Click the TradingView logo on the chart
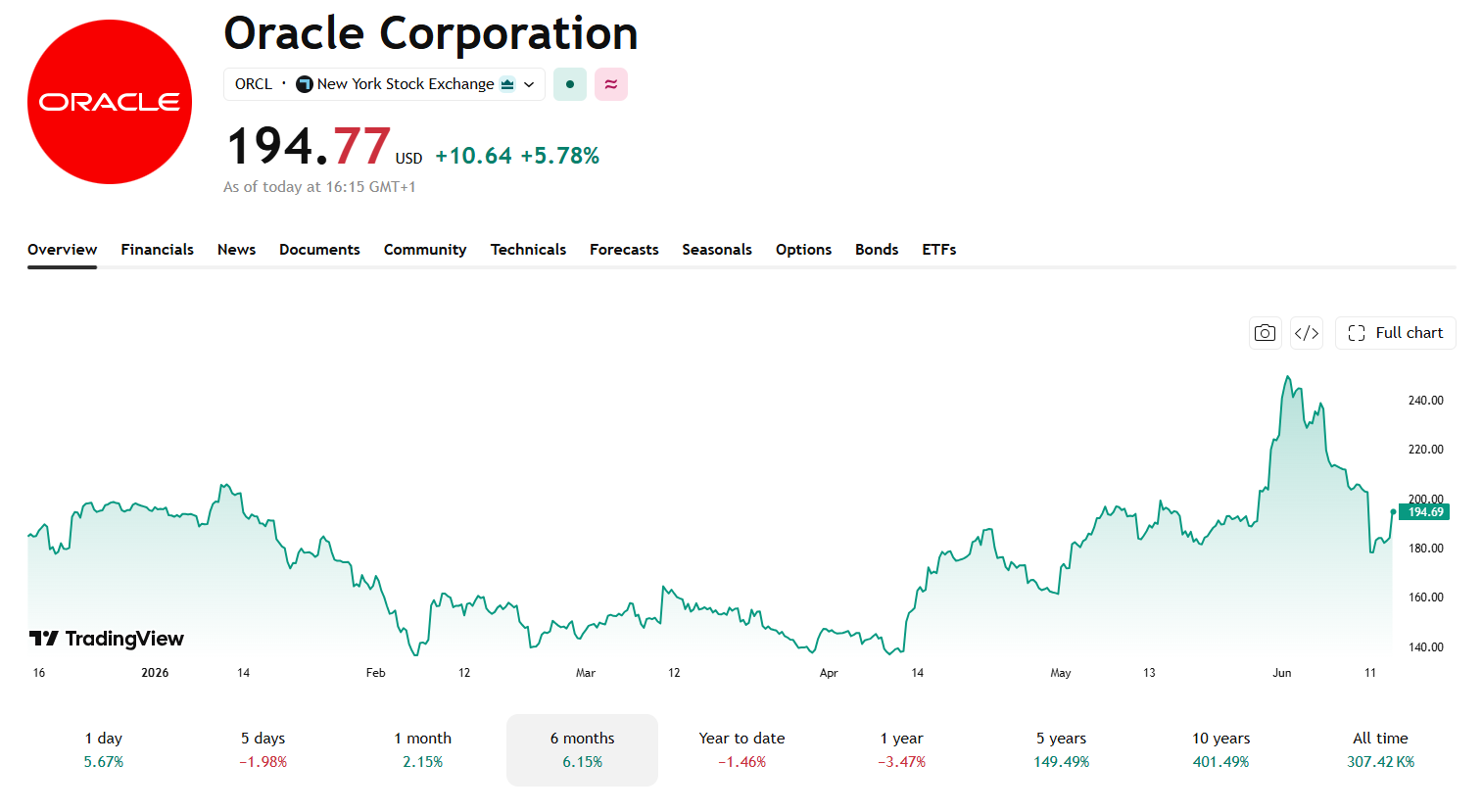 point(107,639)
